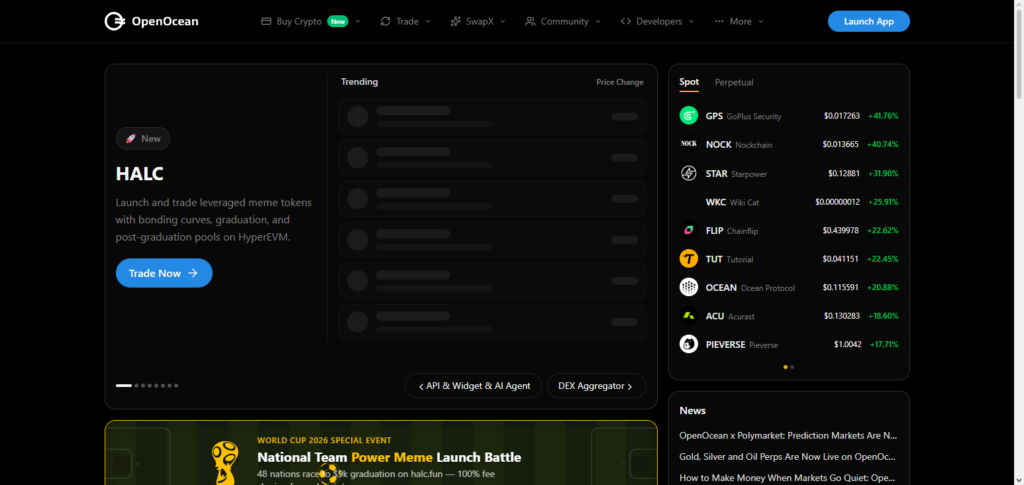Click the ACU Acurast token icon

(x=688, y=315)
